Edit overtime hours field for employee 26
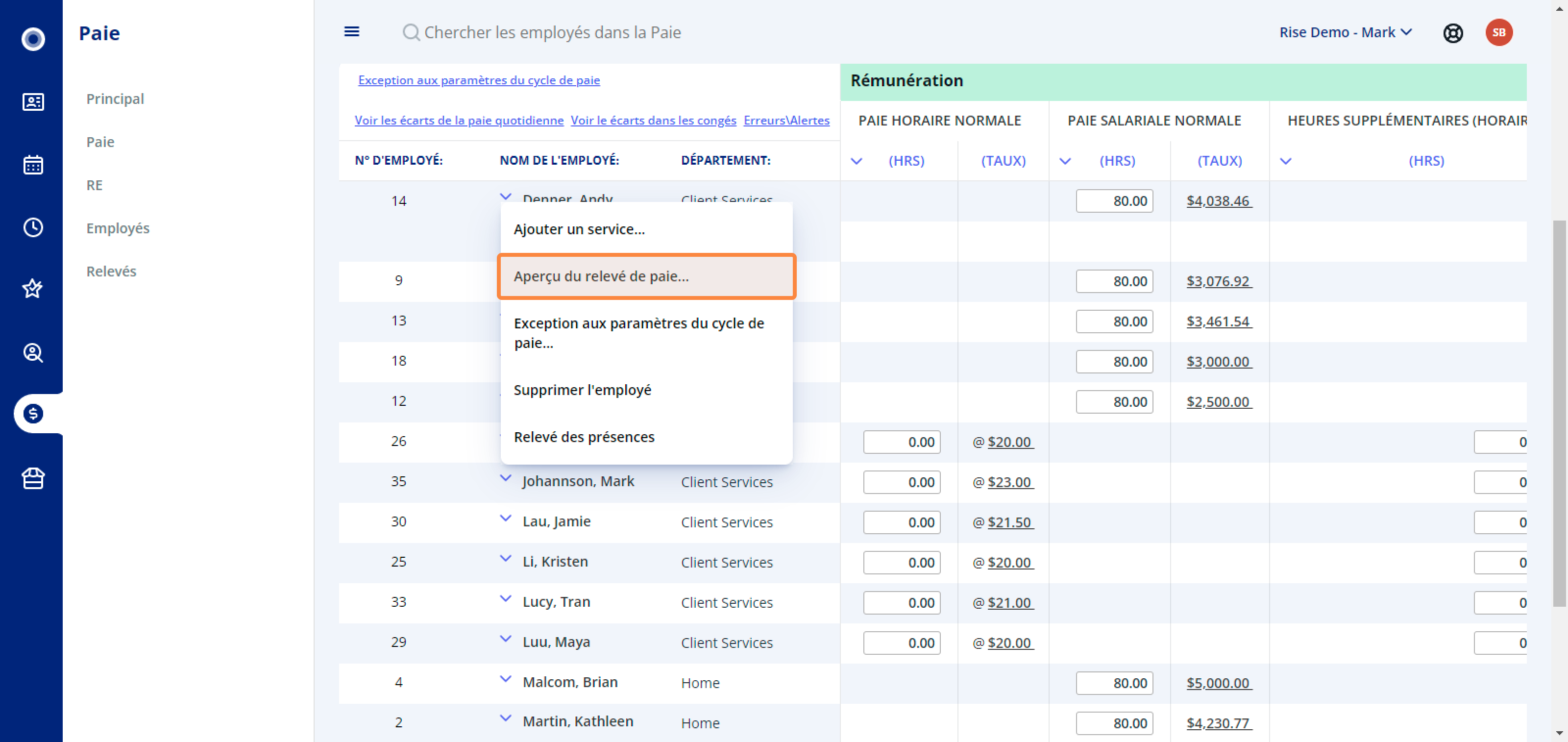Screen dimensions: 1568x742 pyautogui.click(x=1500, y=442)
